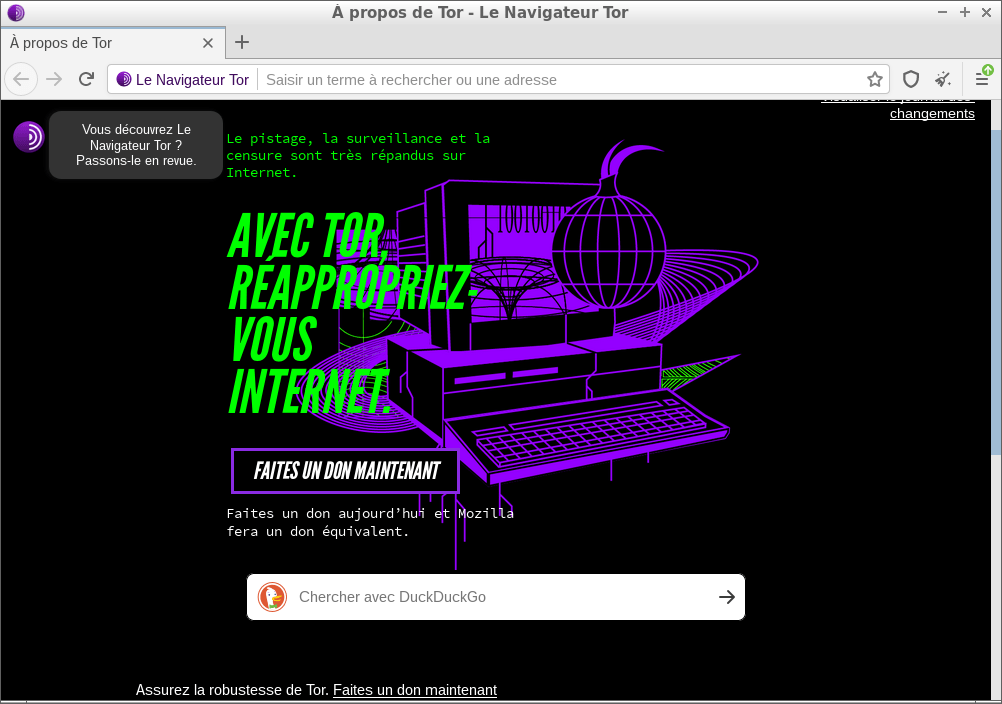Go back using the back arrow

21,79
